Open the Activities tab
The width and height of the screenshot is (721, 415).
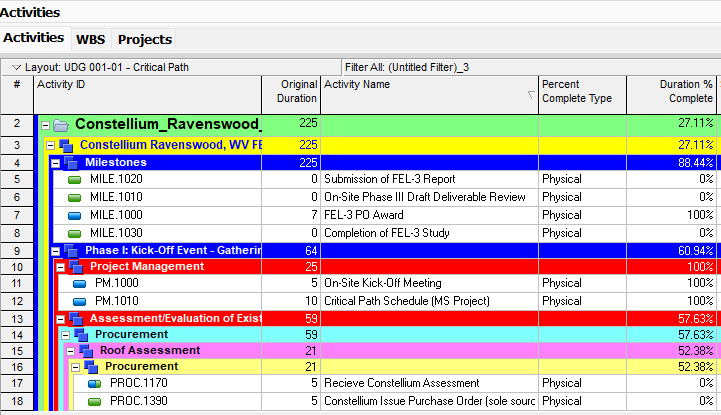coord(34,38)
